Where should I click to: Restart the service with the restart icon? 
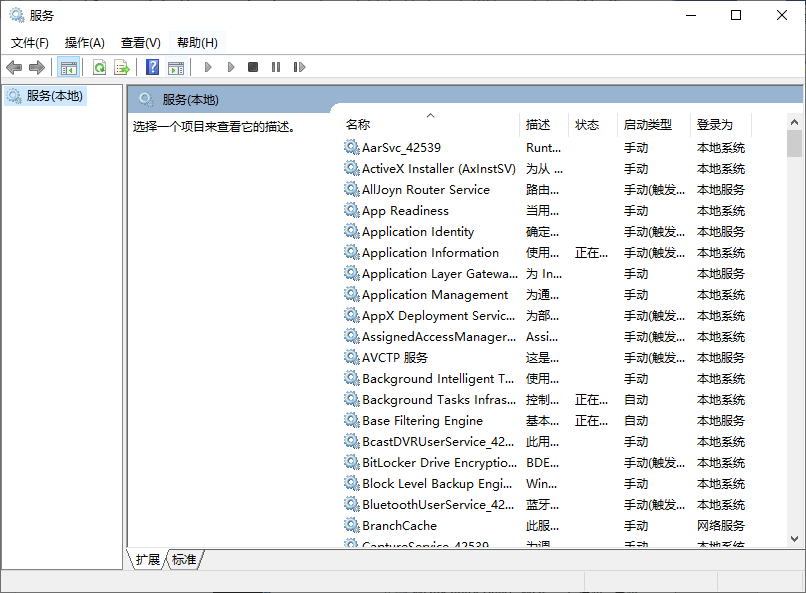coord(300,67)
